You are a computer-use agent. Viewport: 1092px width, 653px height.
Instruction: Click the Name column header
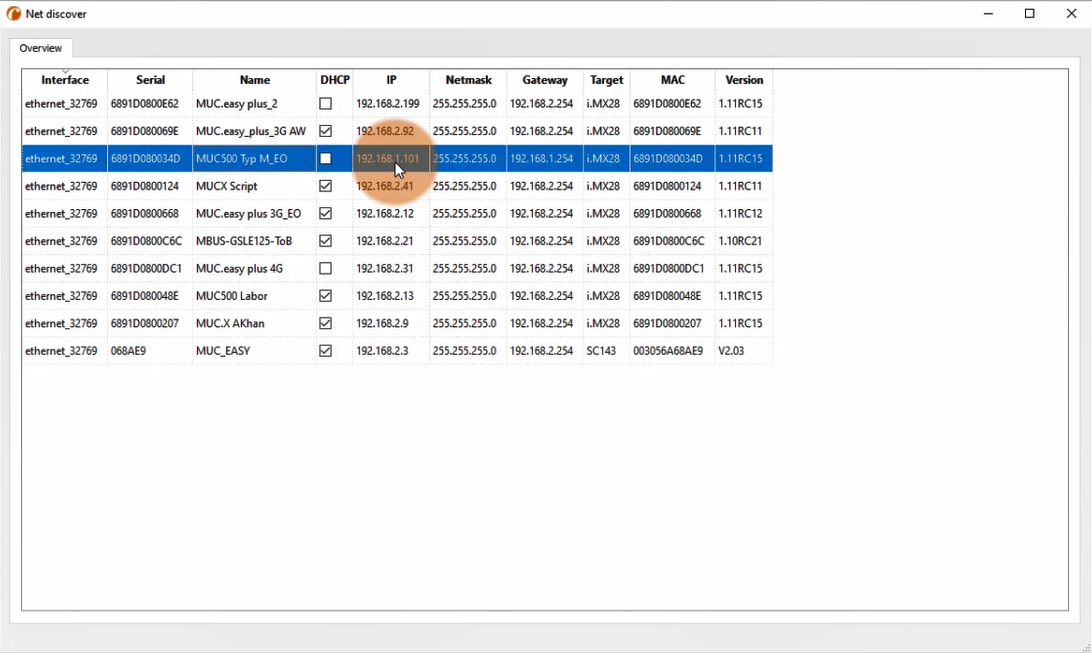tap(254, 80)
